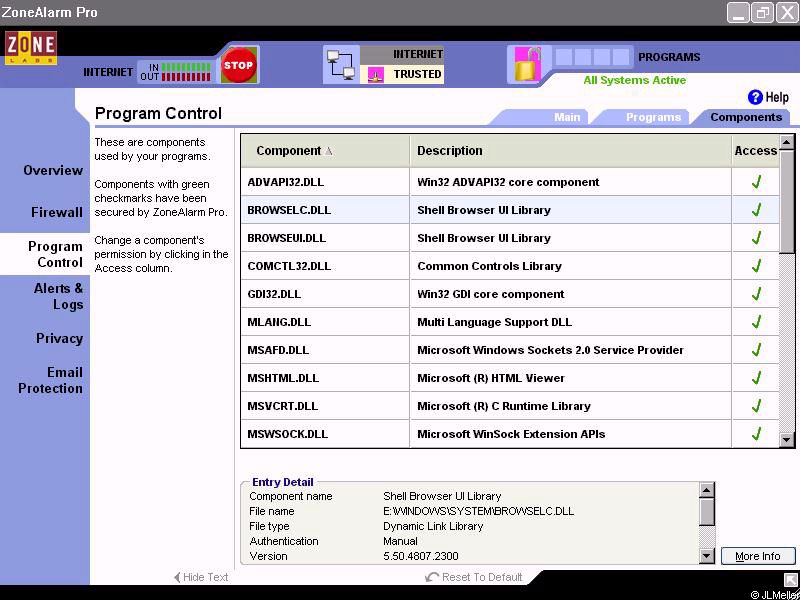Click the yellow padlock Internet Lock icon
This screenshot has height=600, width=800.
(527, 64)
